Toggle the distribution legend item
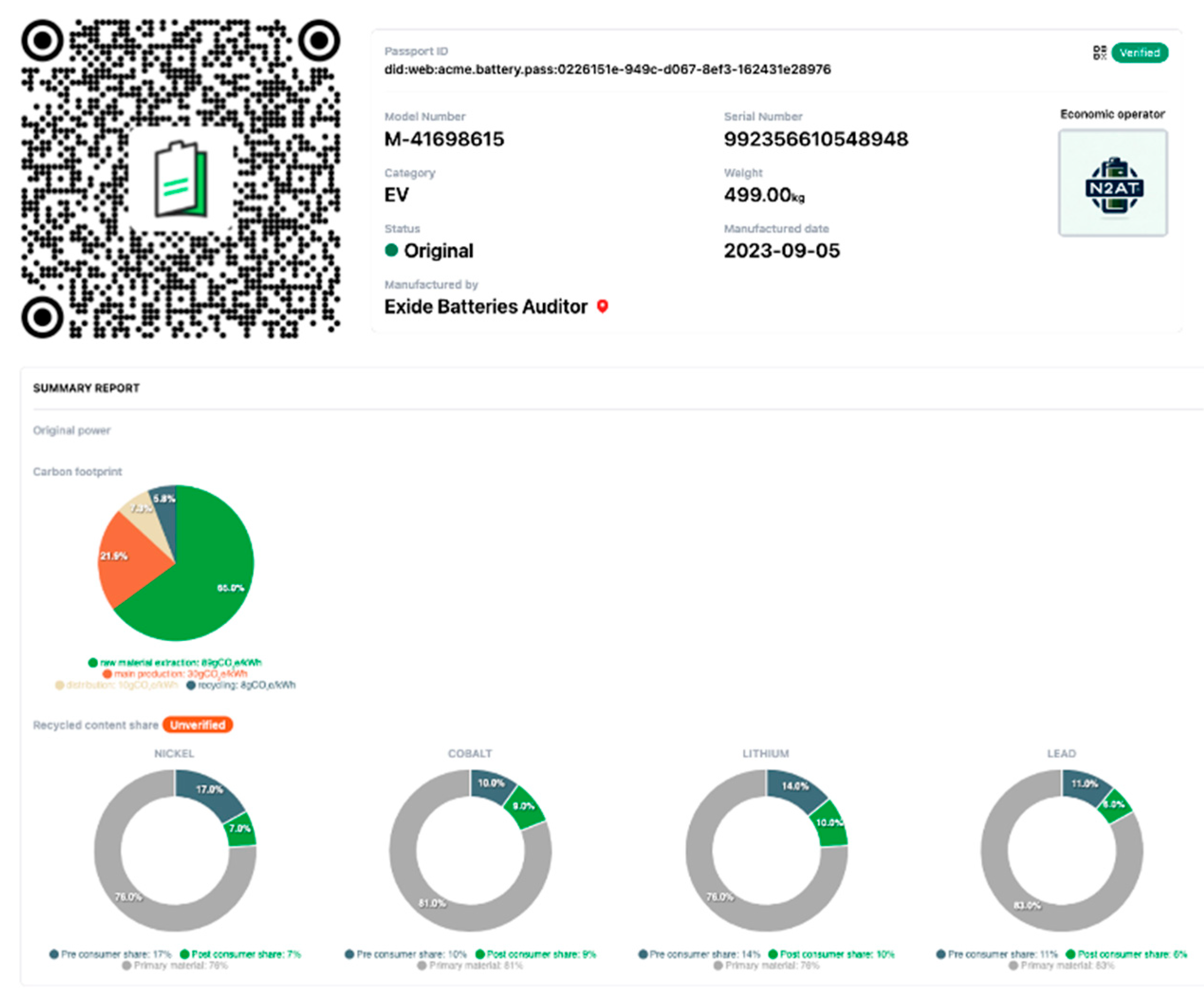 (116, 685)
